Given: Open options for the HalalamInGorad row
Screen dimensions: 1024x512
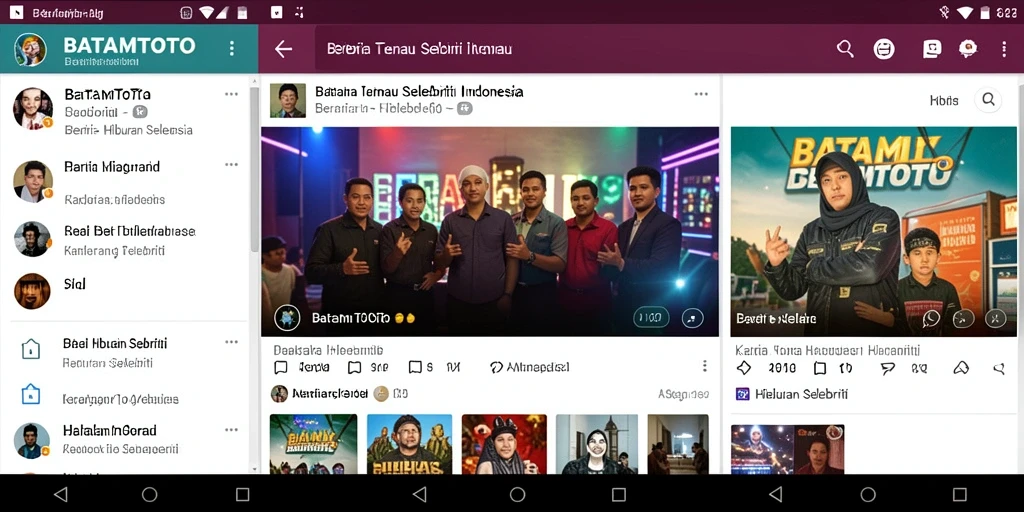Looking at the screenshot, I should pos(231,430).
